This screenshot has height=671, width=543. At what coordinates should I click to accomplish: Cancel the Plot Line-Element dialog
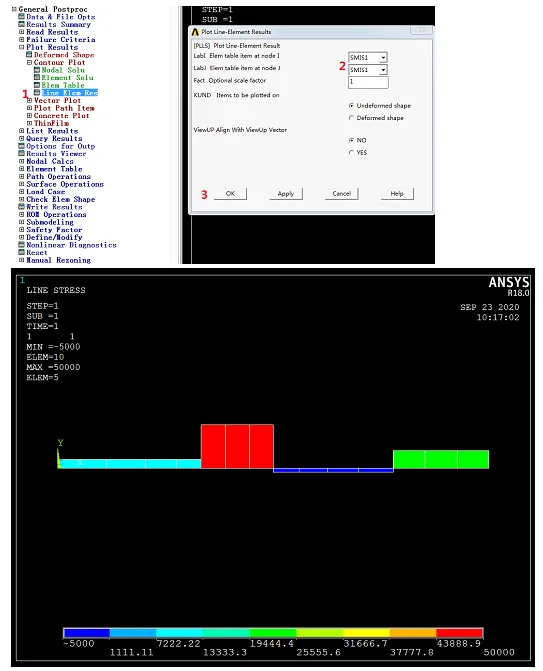(341, 194)
